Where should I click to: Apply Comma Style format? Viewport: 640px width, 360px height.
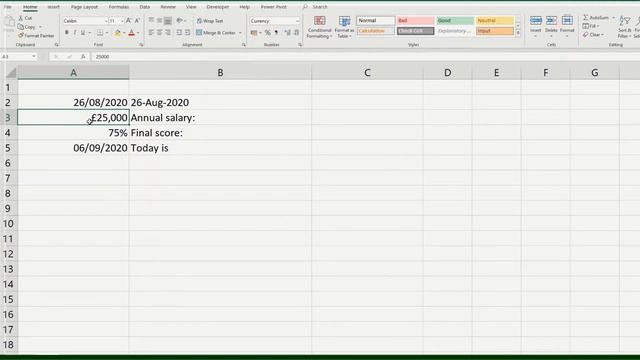(276, 33)
